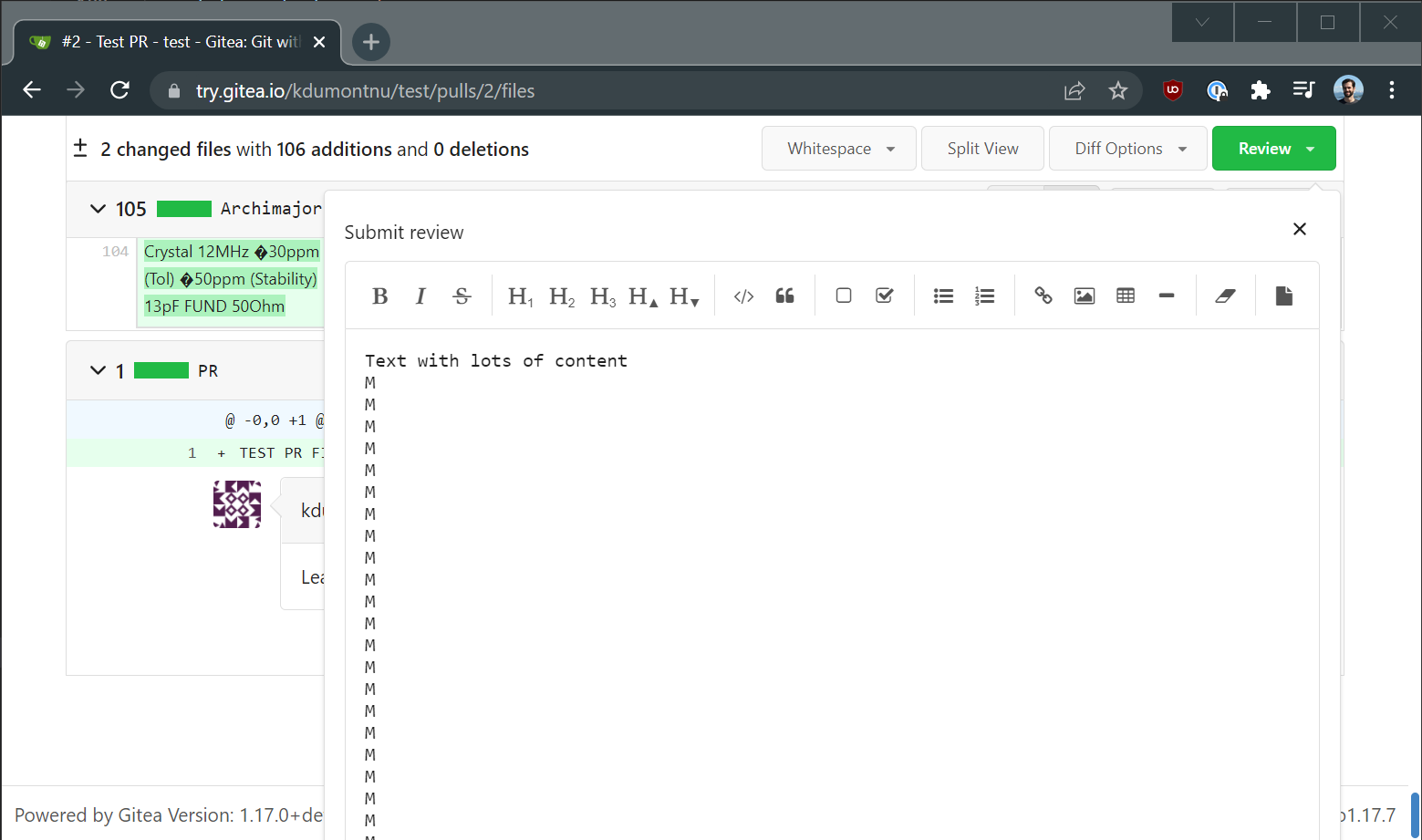Viewport: 1422px width, 840px height.
Task: Open the Chrome three-dot menu
Action: [x=1392, y=89]
